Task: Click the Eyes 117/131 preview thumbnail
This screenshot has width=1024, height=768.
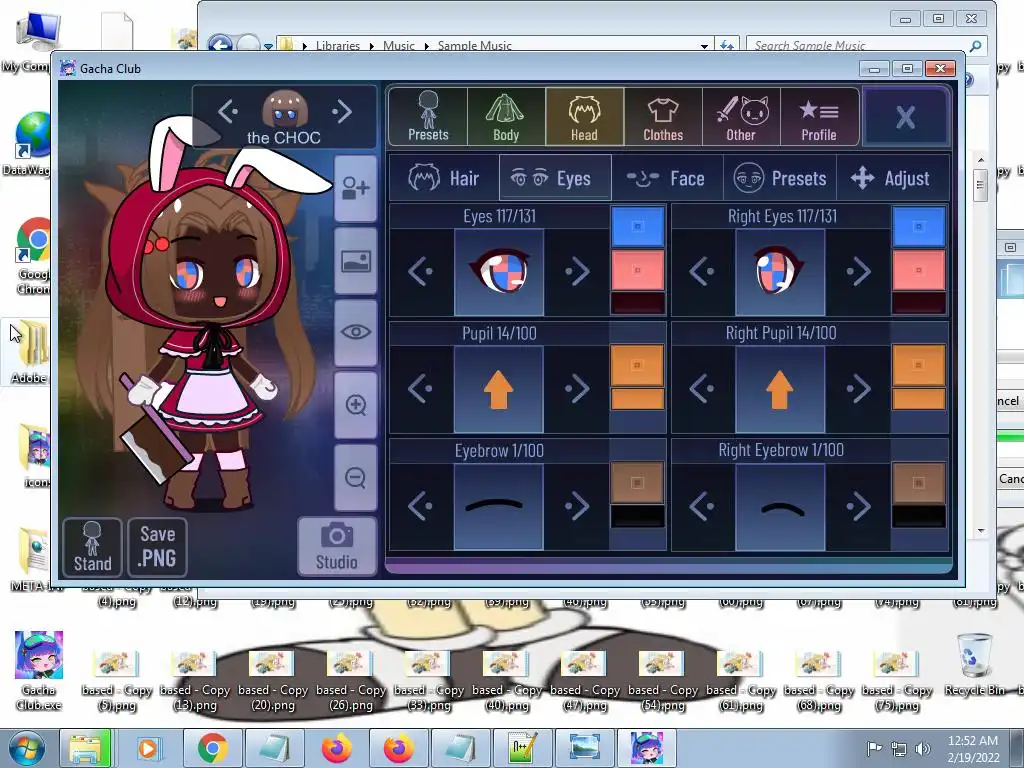Action: (x=499, y=272)
